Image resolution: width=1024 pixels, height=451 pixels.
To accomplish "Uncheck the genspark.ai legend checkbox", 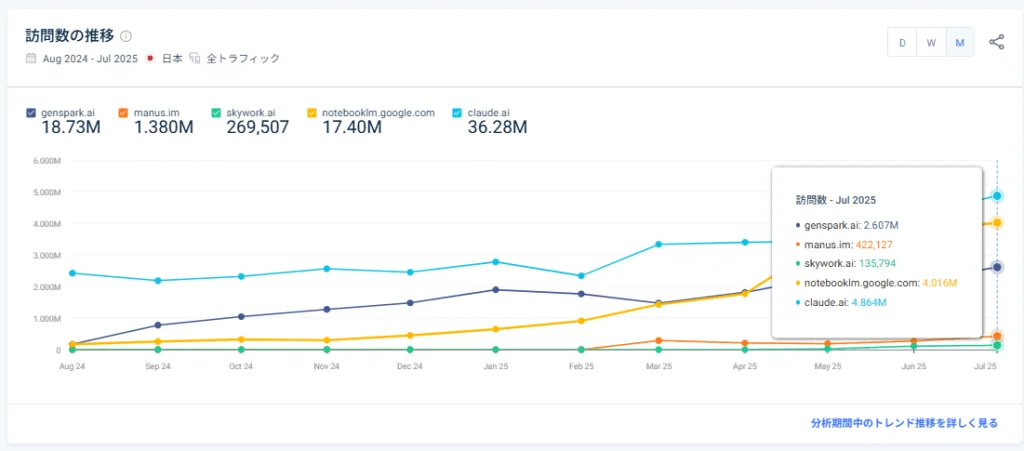I will (x=31, y=112).
